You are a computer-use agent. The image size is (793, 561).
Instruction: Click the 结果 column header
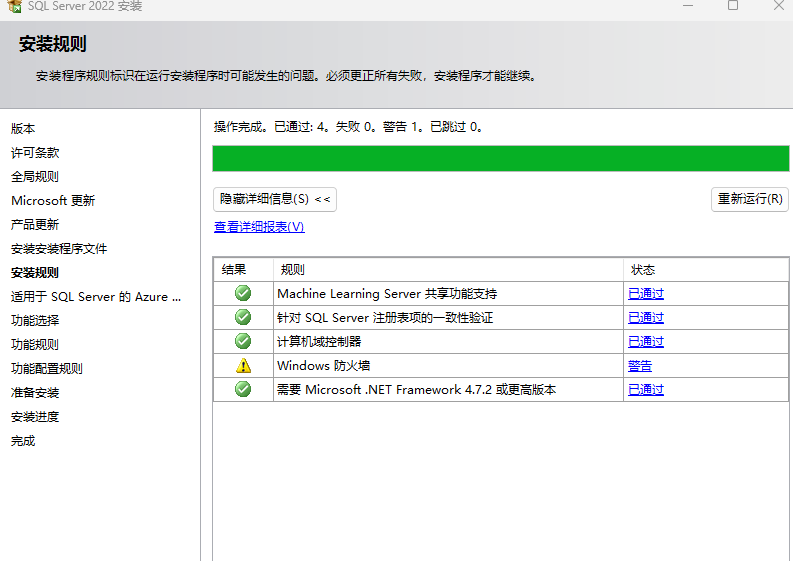243,270
